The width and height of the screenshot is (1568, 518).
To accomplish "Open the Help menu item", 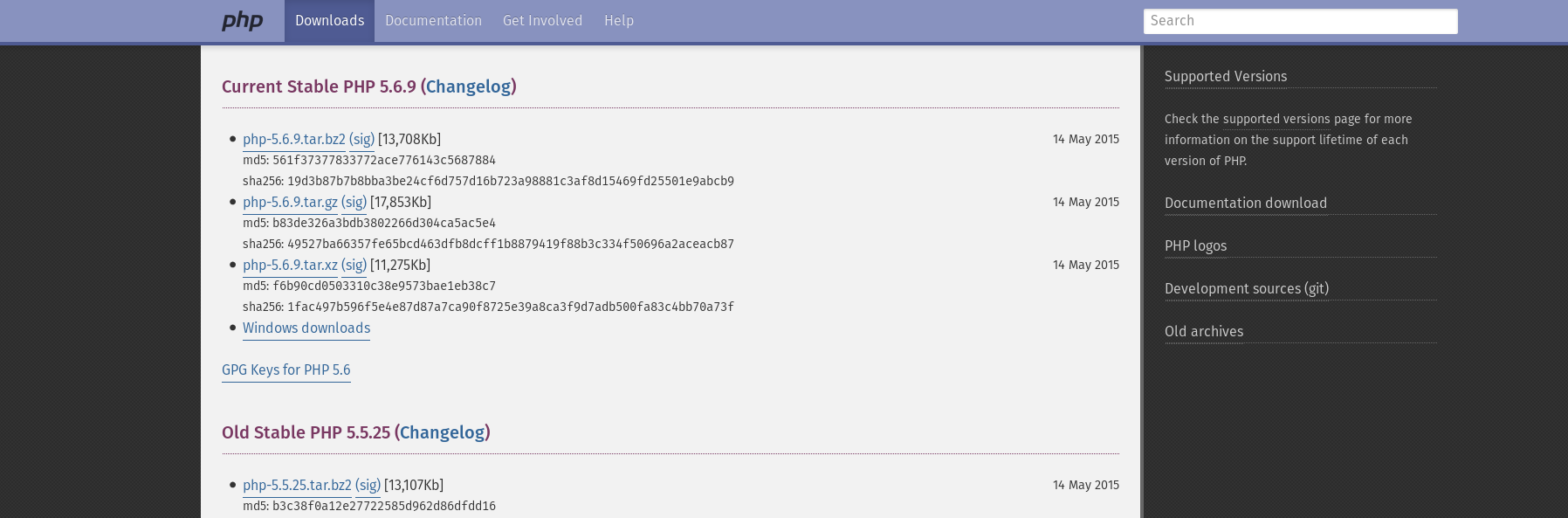I will point(619,21).
